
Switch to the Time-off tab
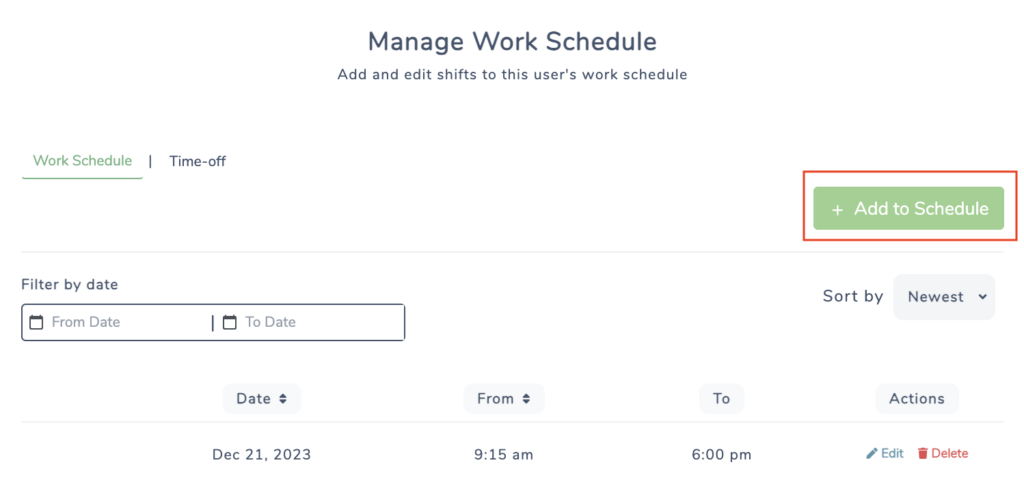(x=197, y=161)
